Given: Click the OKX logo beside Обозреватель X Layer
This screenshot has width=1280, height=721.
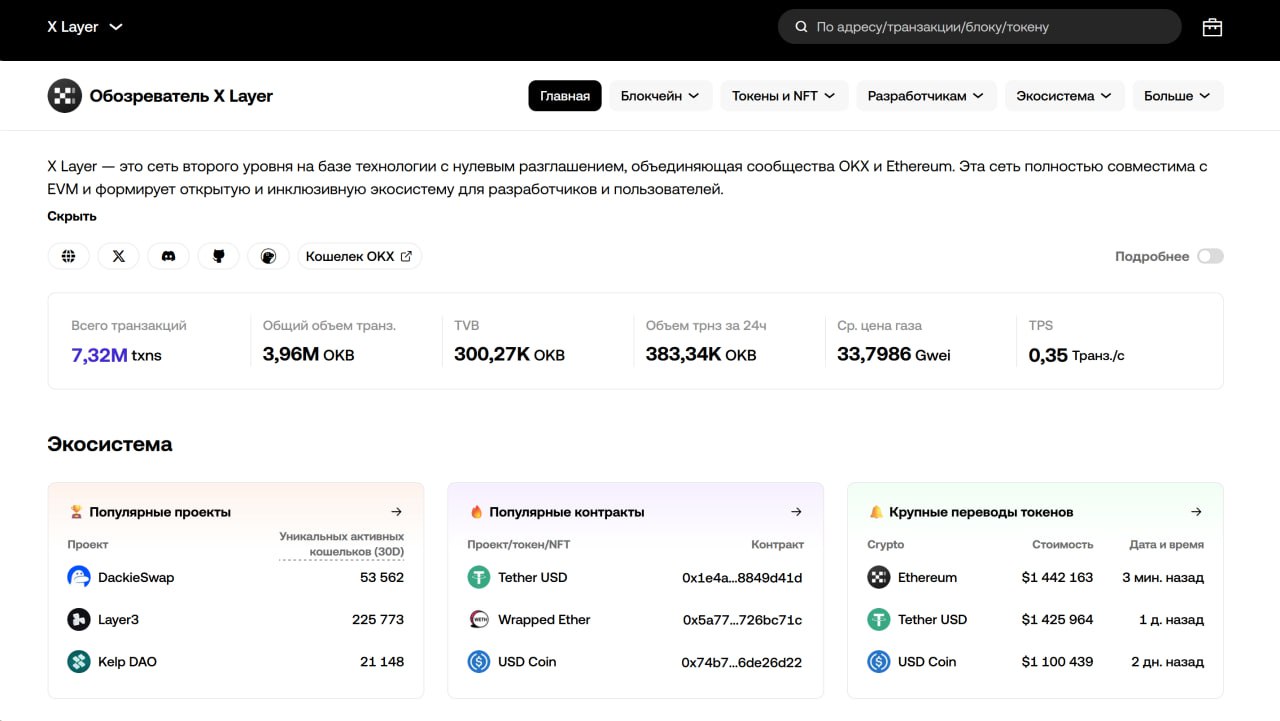Looking at the screenshot, I should pos(64,96).
